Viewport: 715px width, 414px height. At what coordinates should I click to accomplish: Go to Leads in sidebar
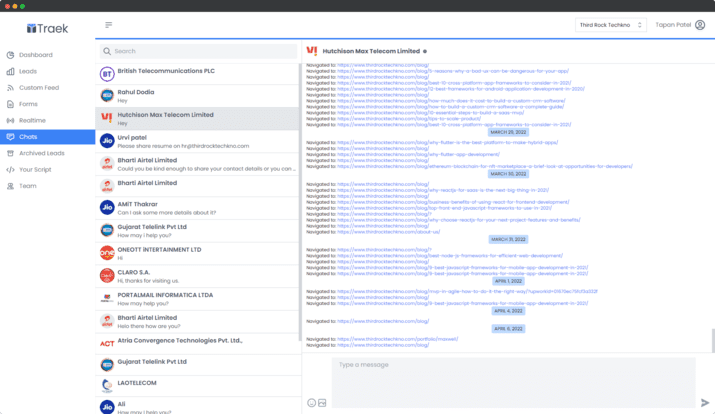(x=47, y=71)
